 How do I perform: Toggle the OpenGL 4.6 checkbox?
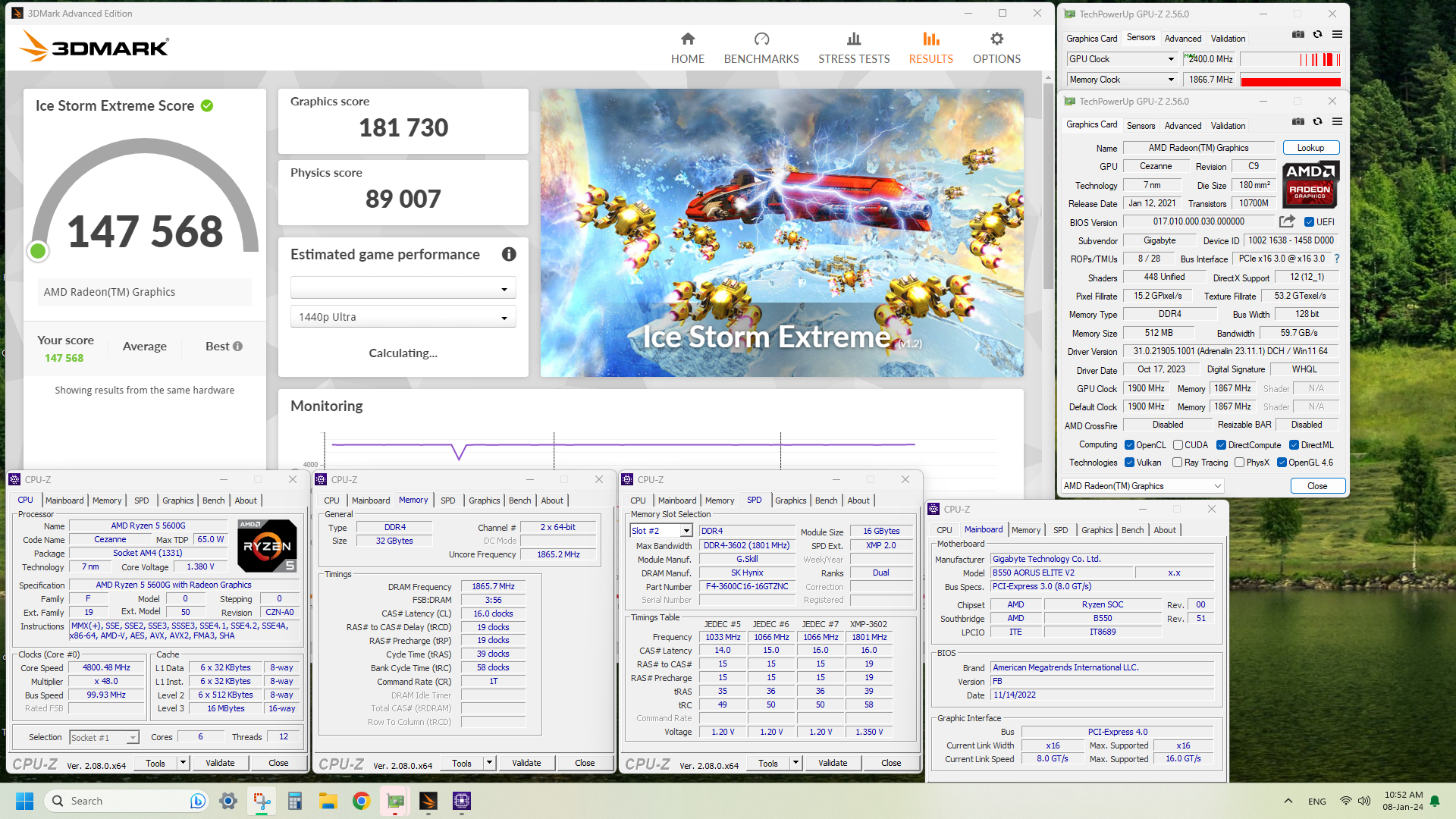(1282, 463)
